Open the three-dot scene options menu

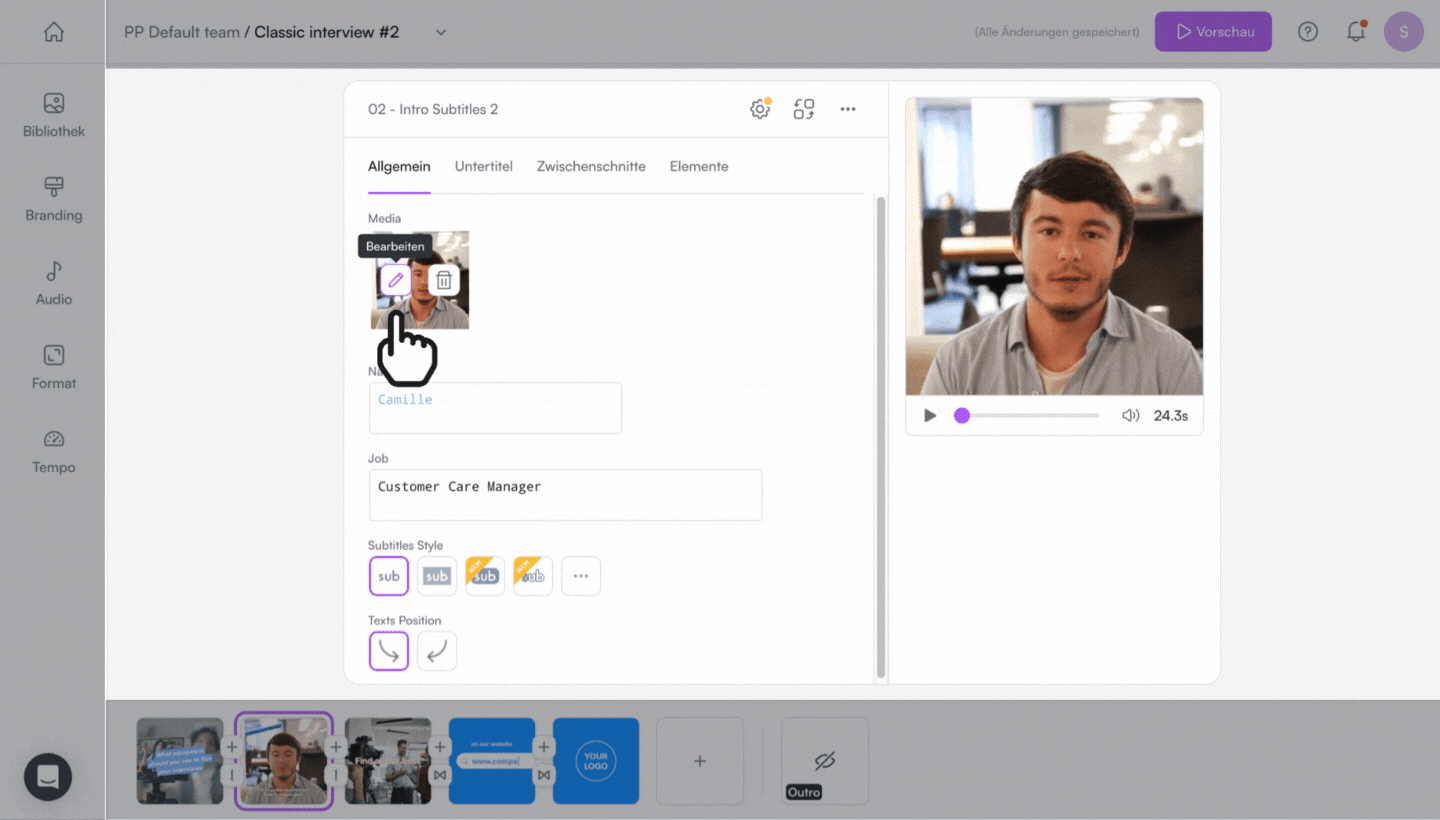coord(848,109)
